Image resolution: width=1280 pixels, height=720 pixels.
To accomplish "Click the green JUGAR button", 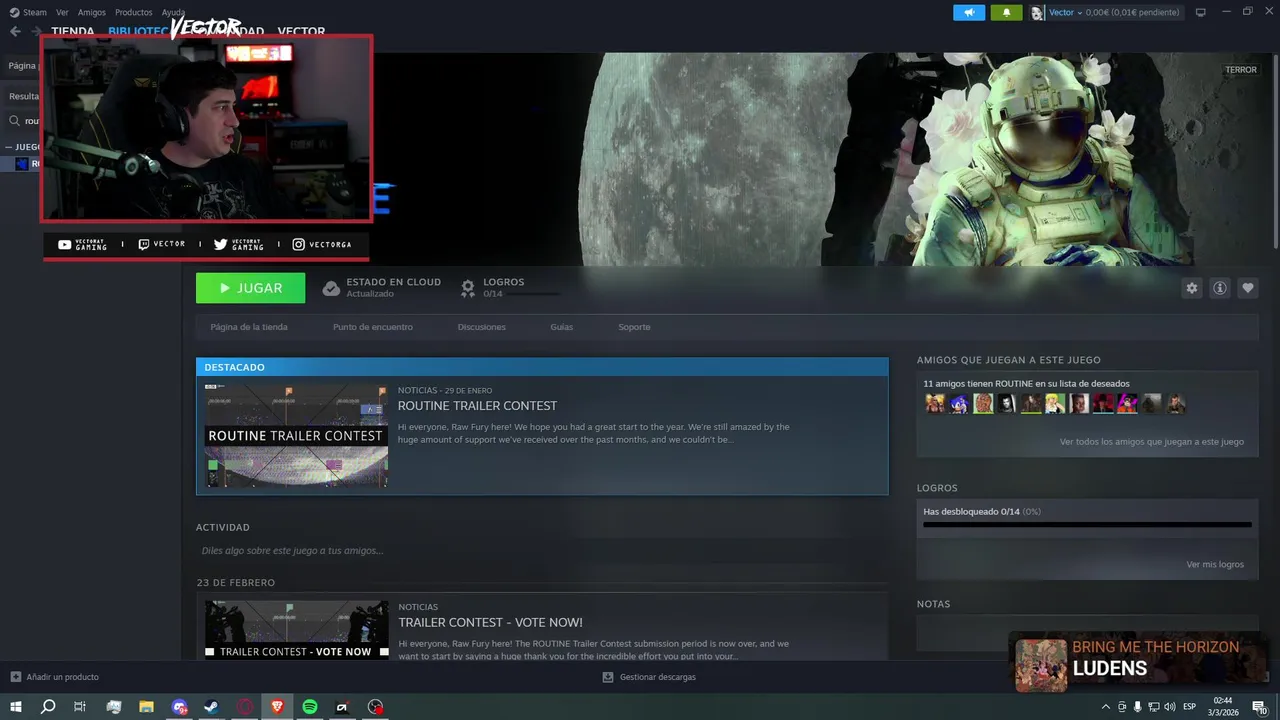I will [250, 288].
